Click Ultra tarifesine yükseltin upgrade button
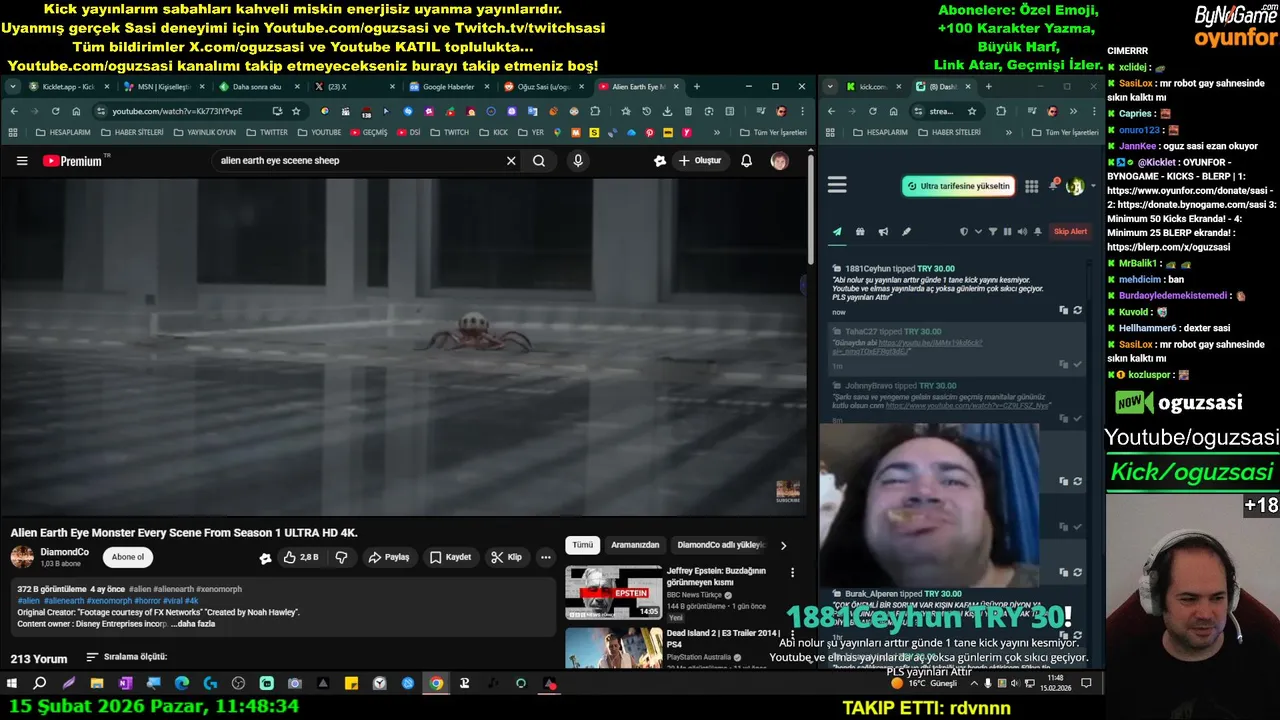Viewport: 1280px width, 720px height. 958,186
